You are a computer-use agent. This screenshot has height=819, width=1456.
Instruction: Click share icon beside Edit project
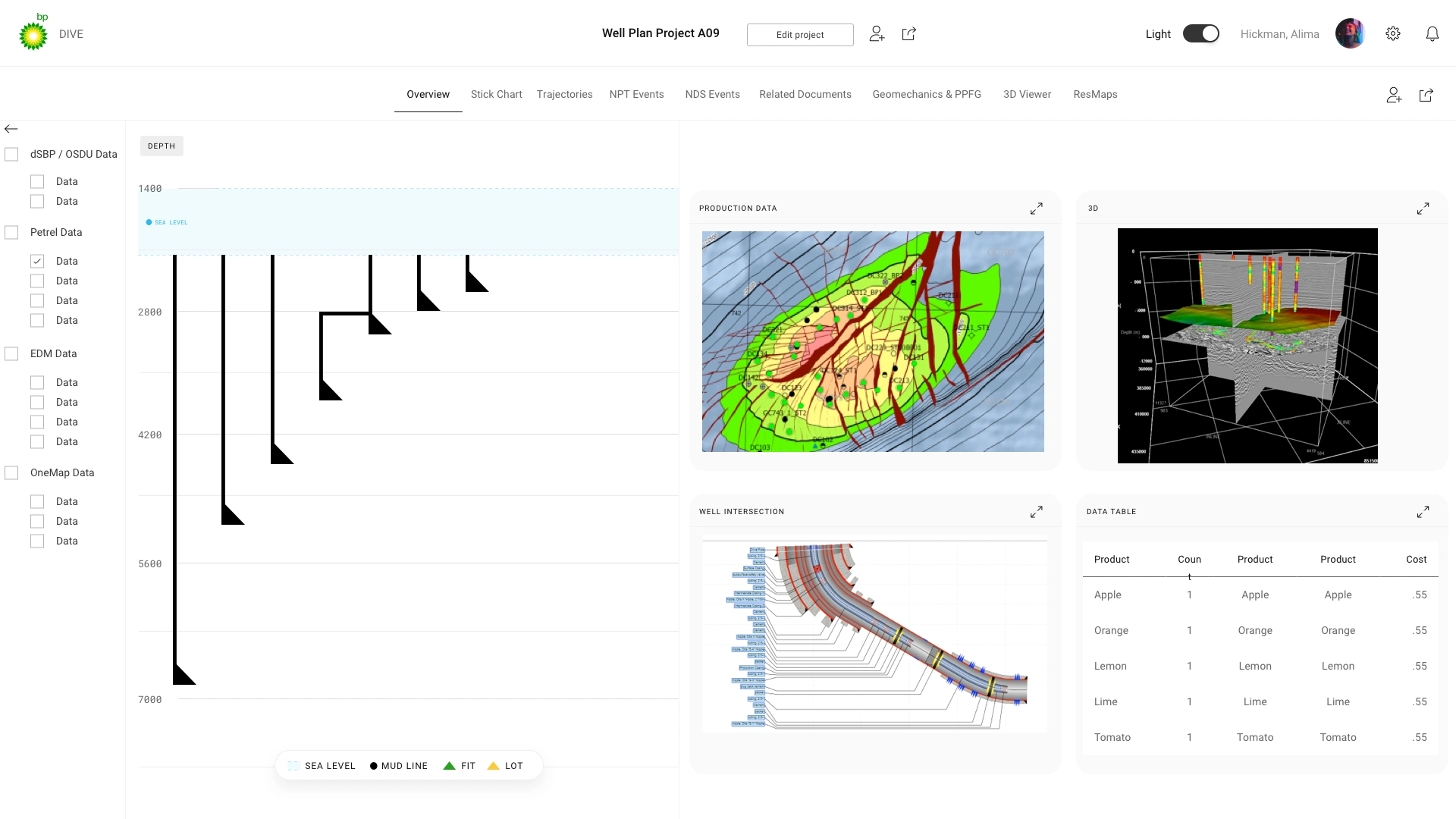click(909, 33)
